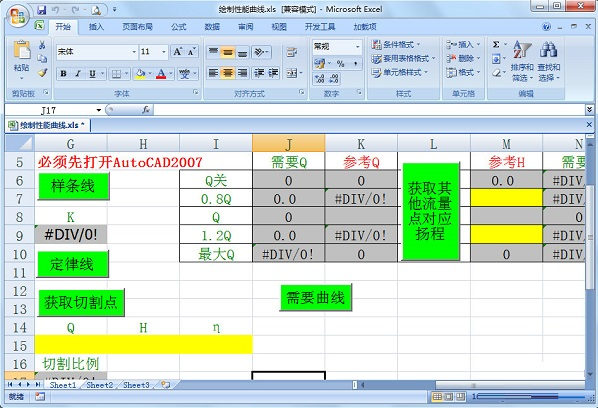Click the Increase Font Size icon
This screenshot has height=408, width=598.
pos(177,51)
